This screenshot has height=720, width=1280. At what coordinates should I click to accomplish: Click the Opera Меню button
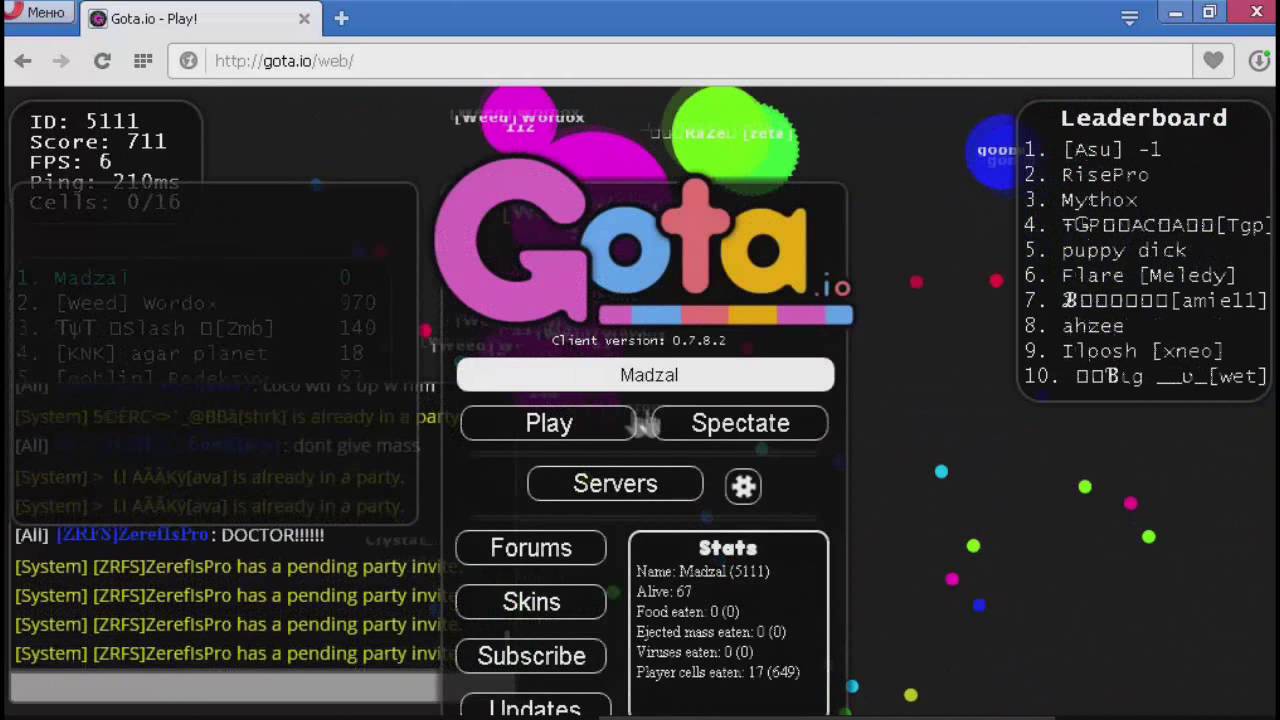[36, 13]
